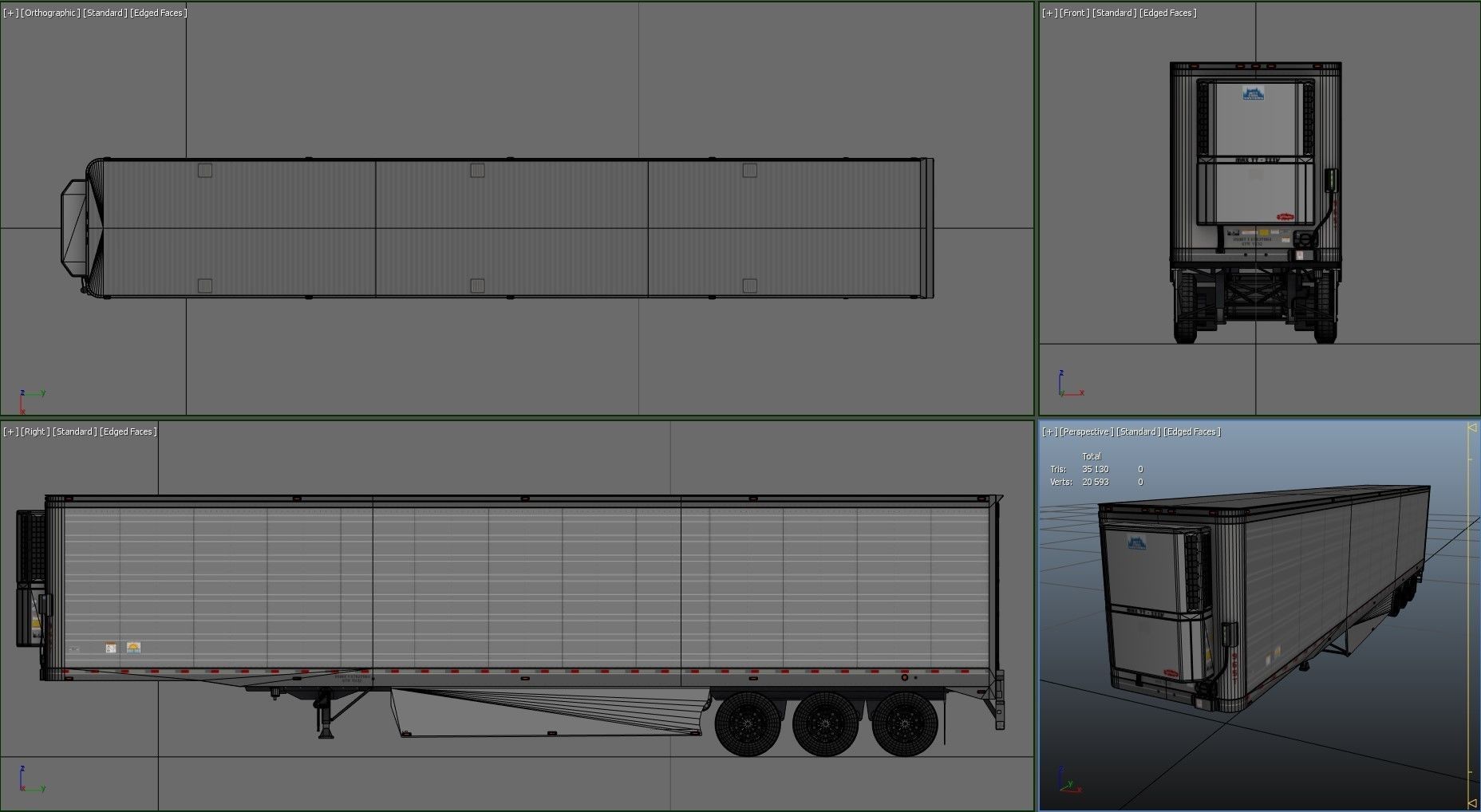Open the [+] menu of the Orthographic viewport
This screenshot has height=812, width=1481.
[10, 13]
